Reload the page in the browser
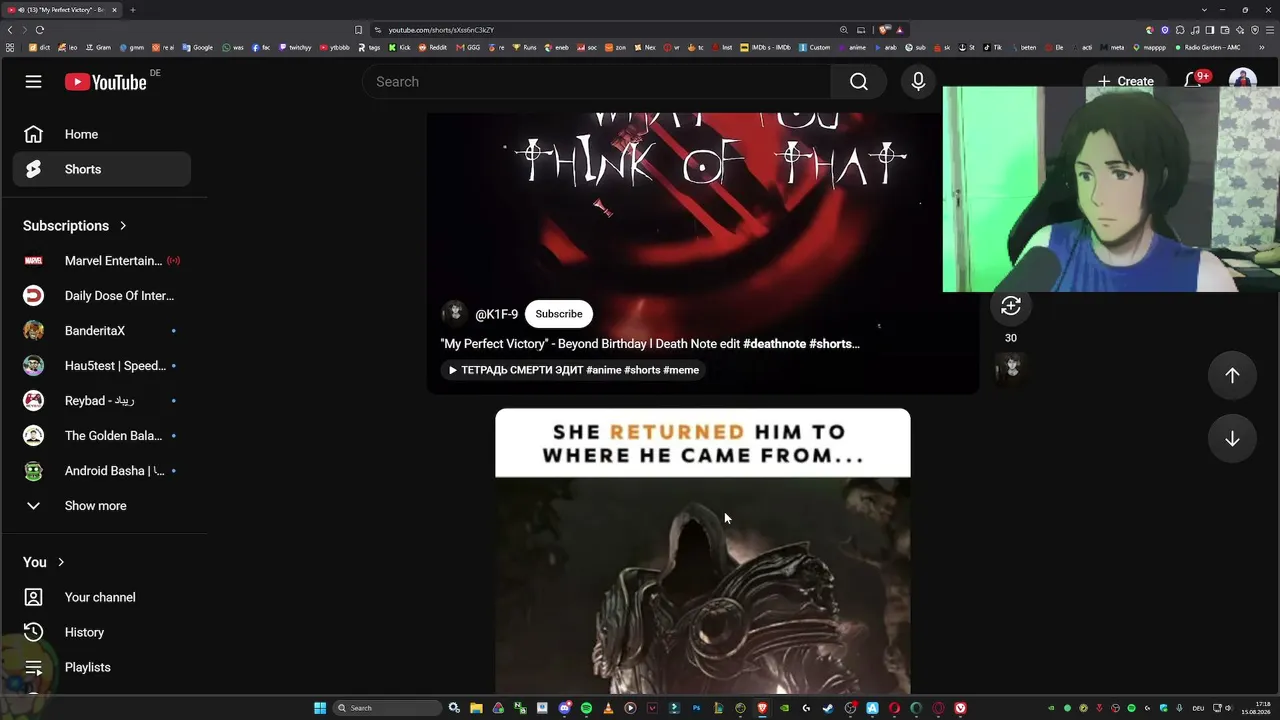1280x720 pixels. coord(40,30)
